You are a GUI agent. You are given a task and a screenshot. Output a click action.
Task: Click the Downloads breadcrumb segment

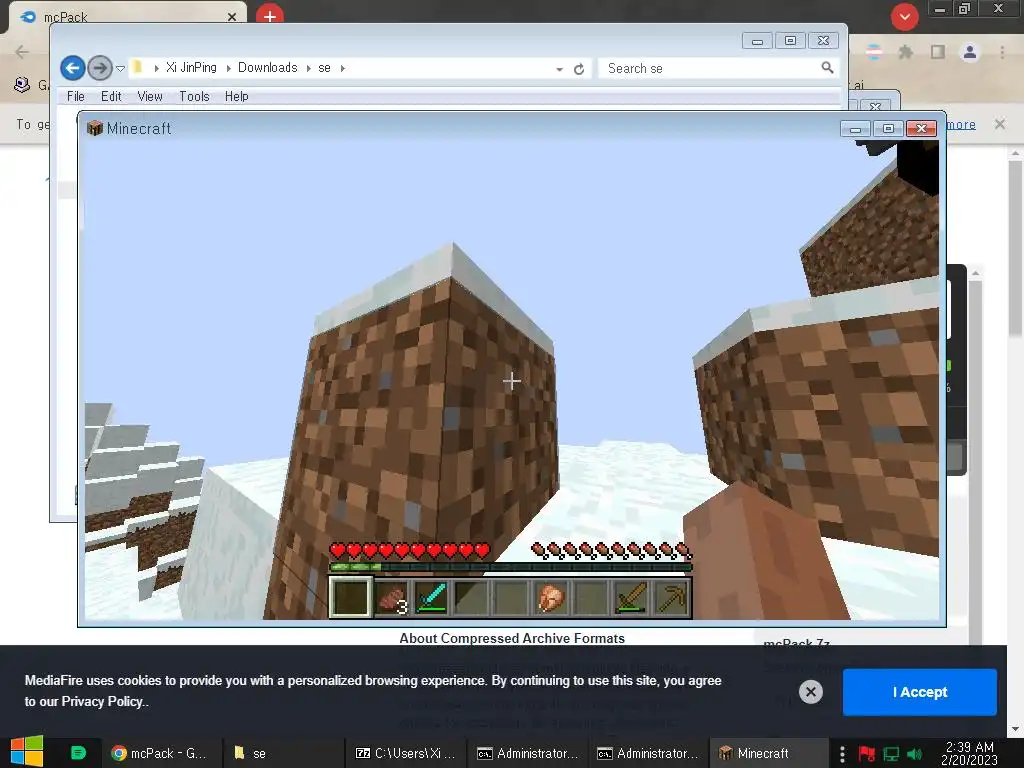tap(267, 68)
